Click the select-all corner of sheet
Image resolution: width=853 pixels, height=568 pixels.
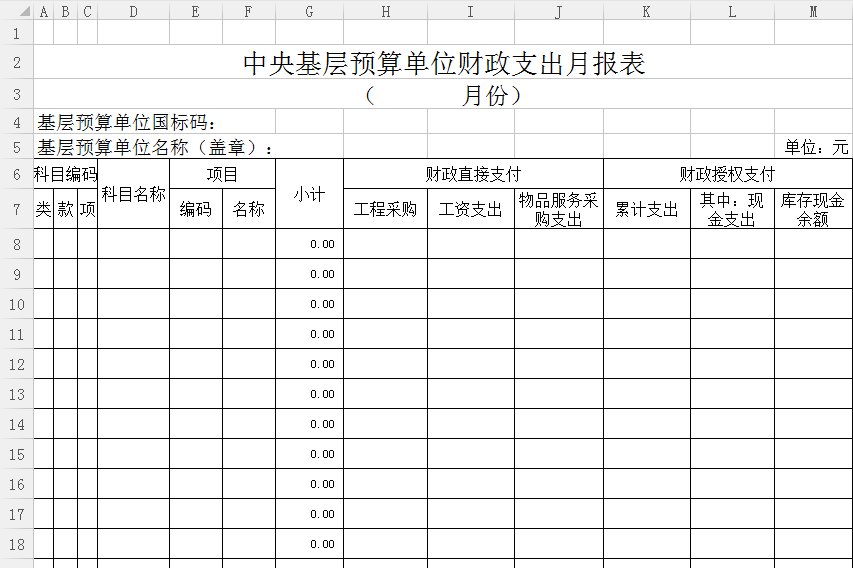[x=16, y=11]
